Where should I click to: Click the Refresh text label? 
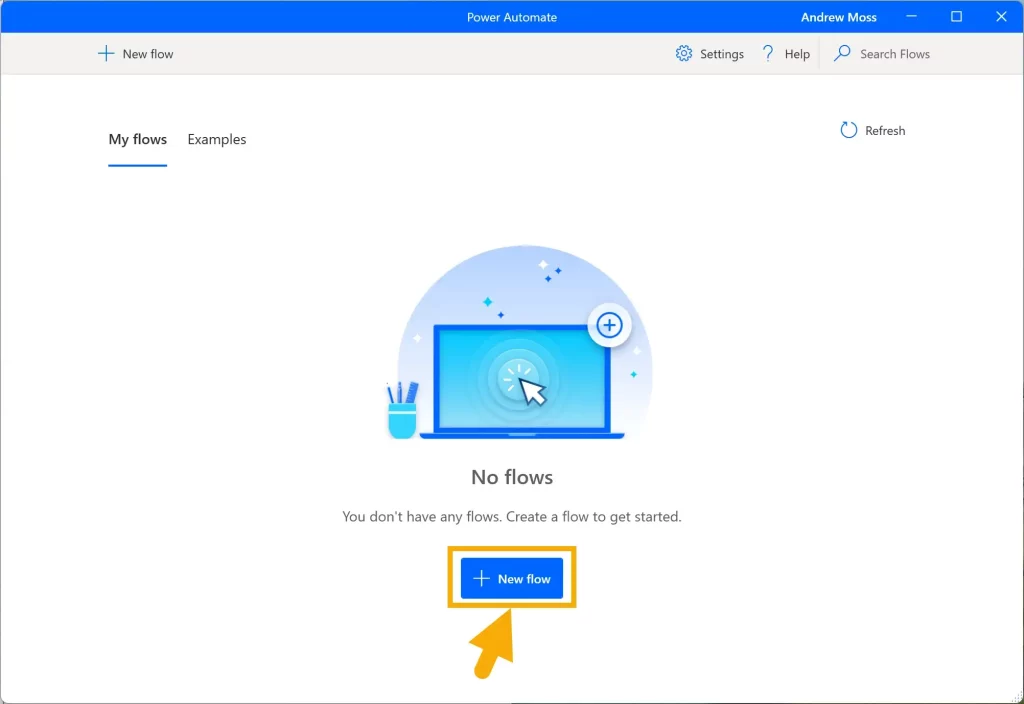pyautogui.click(x=885, y=131)
